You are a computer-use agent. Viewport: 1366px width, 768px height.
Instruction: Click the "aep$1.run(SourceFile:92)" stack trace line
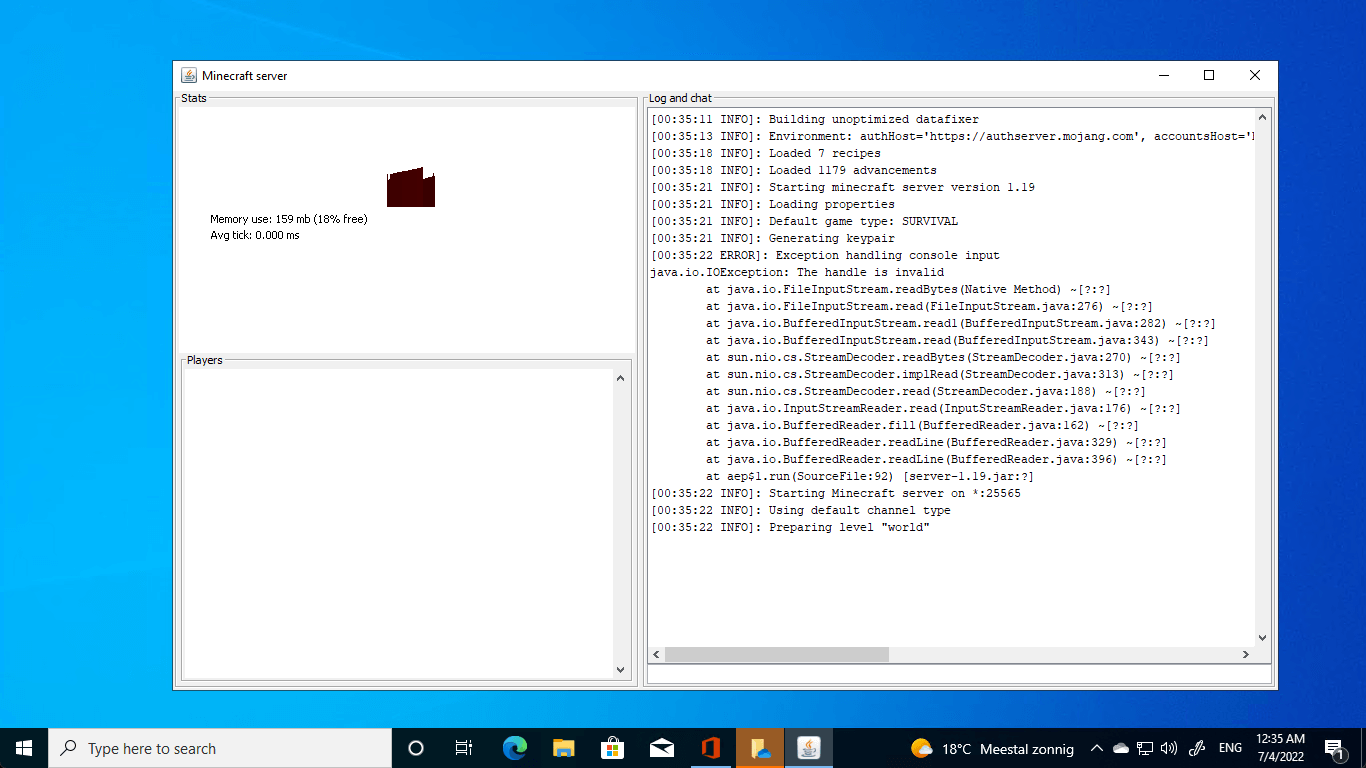pos(870,476)
